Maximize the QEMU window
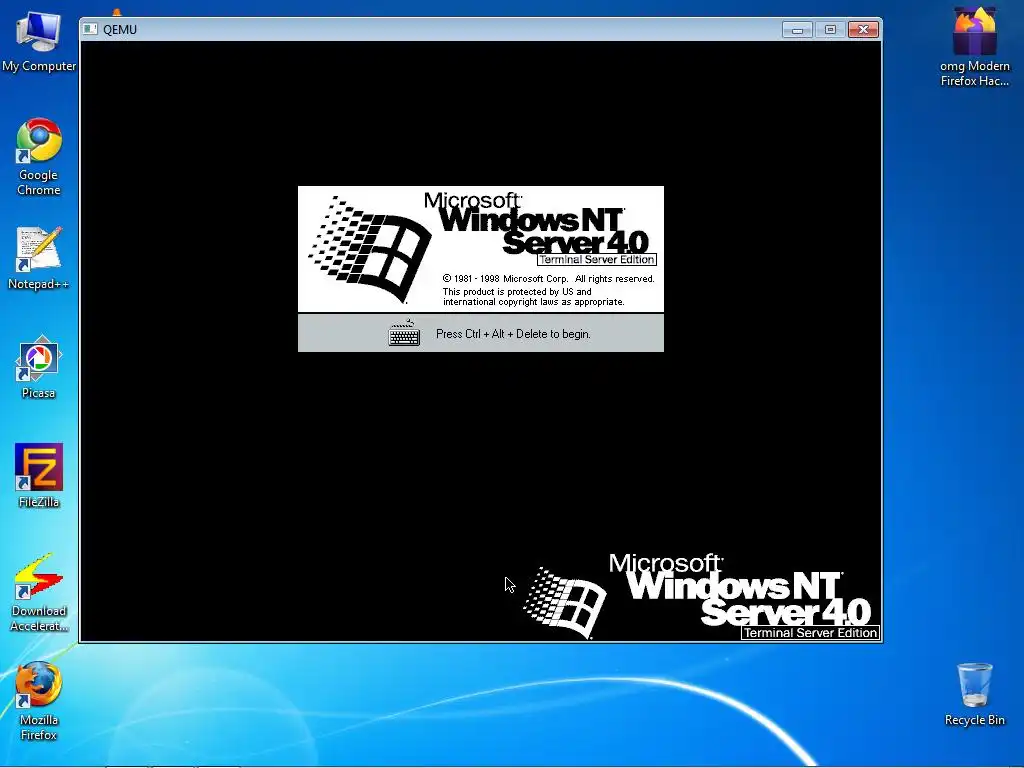This screenshot has height=768, width=1024. tap(830, 29)
